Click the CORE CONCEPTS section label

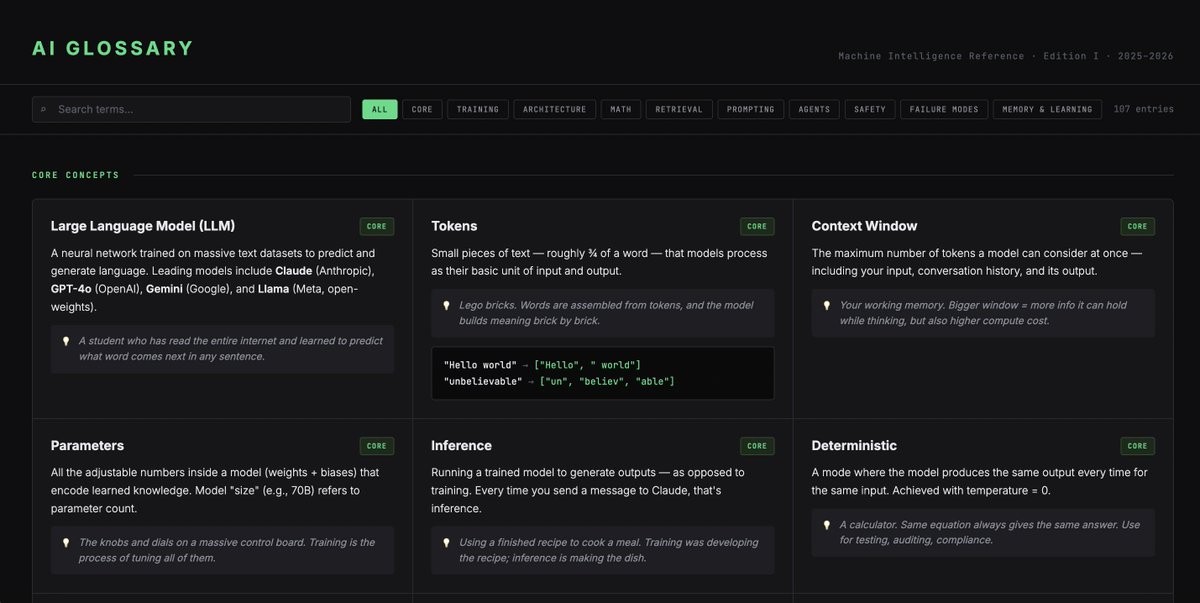pos(76,175)
